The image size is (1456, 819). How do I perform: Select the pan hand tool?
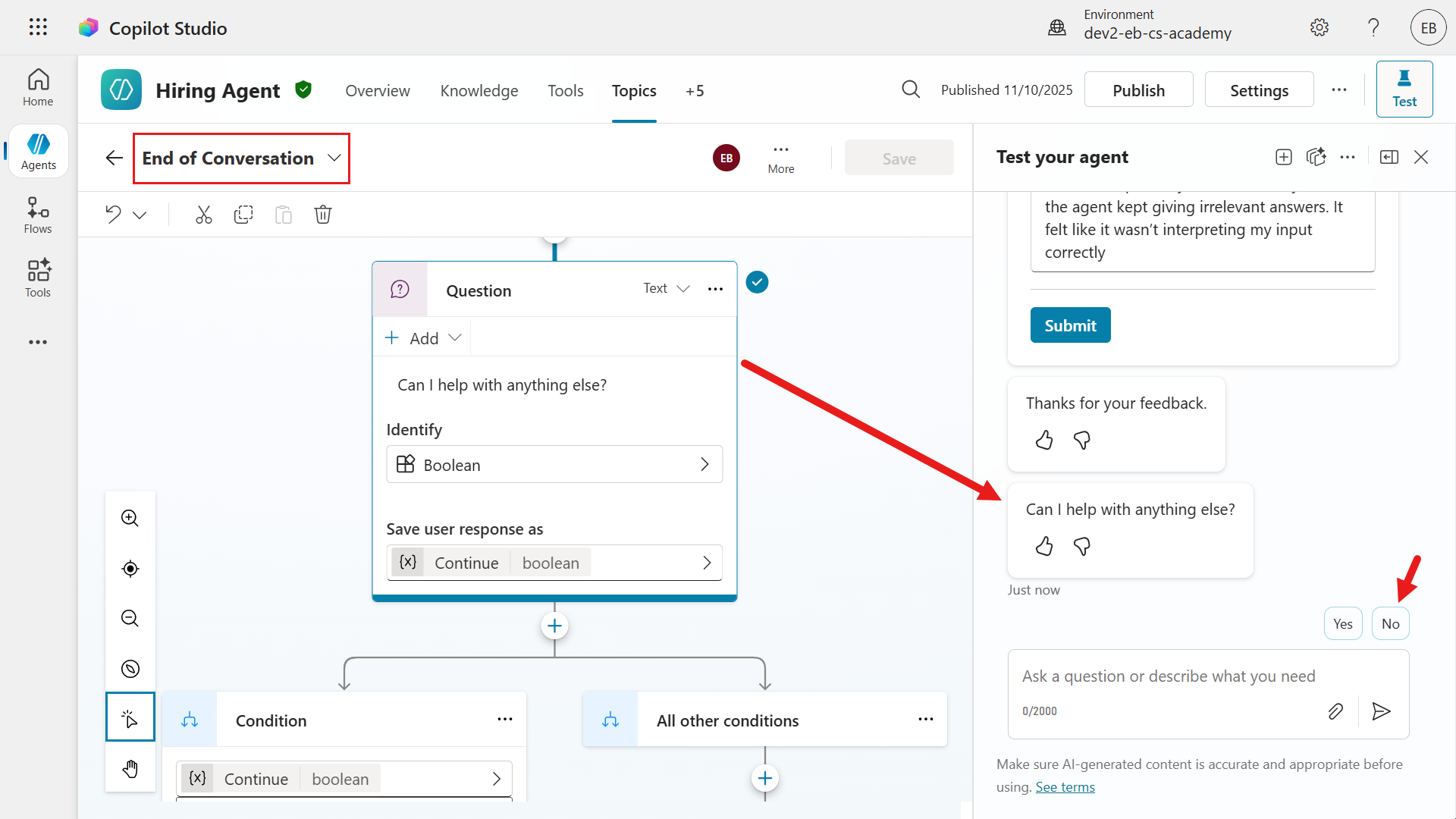(130, 769)
